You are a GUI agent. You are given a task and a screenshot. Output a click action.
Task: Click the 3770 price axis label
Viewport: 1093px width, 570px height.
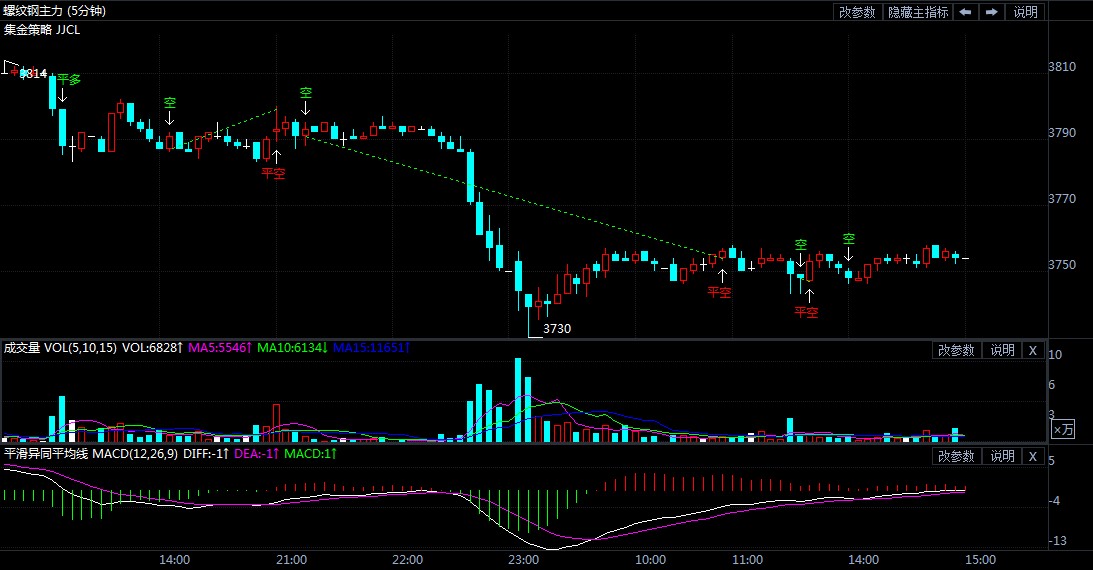1062,199
